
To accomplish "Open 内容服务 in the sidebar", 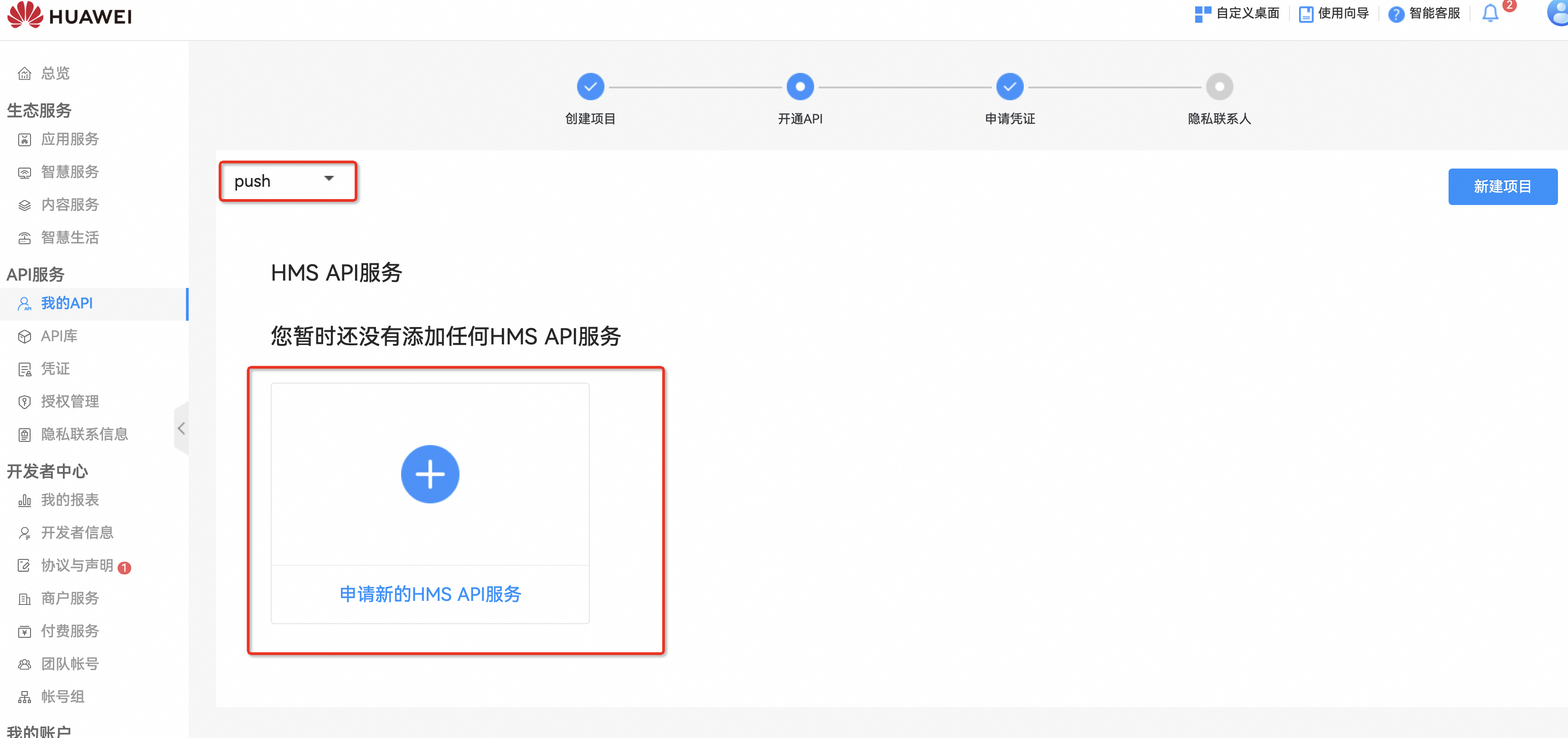I will [x=70, y=205].
